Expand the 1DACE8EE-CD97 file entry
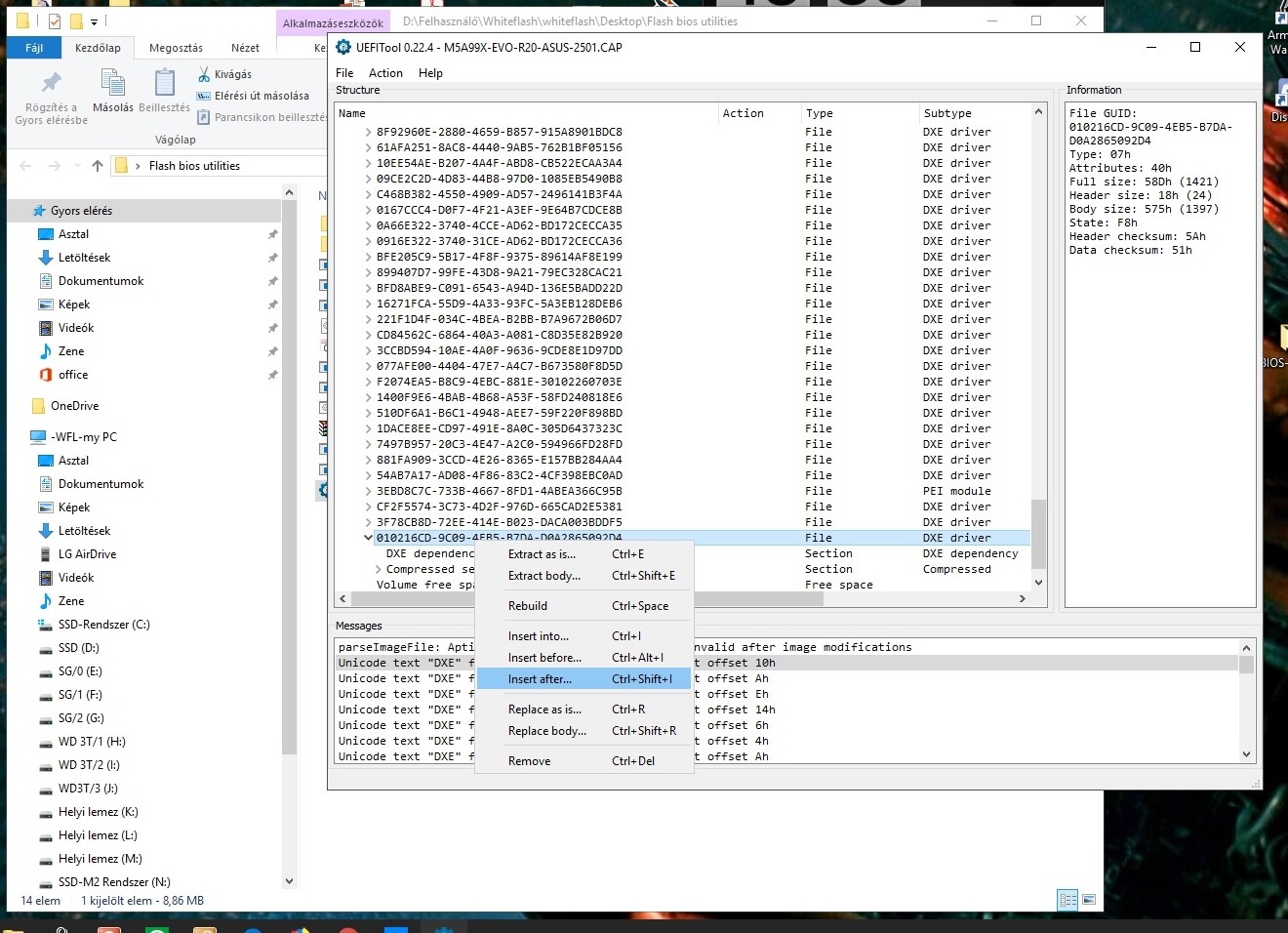Viewport: 1288px width, 933px height. click(x=368, y=428)
